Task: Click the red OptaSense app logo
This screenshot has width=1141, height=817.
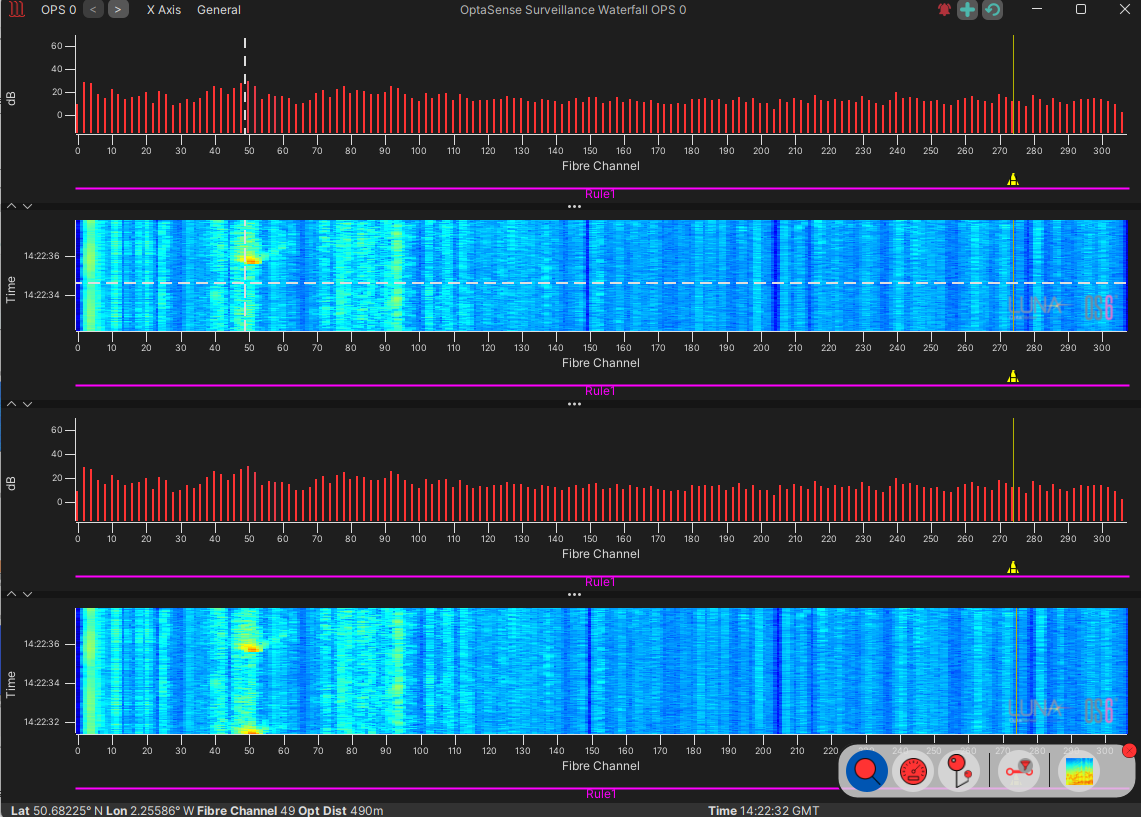Action: [x=16, y=10]
